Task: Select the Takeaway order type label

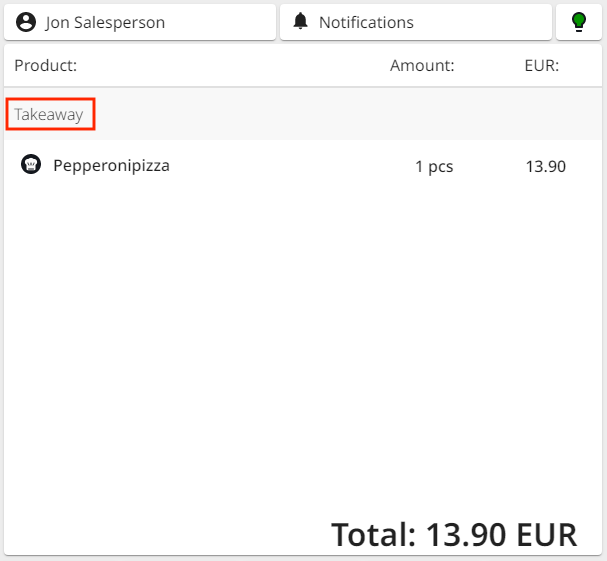Action: pos(49,114)
